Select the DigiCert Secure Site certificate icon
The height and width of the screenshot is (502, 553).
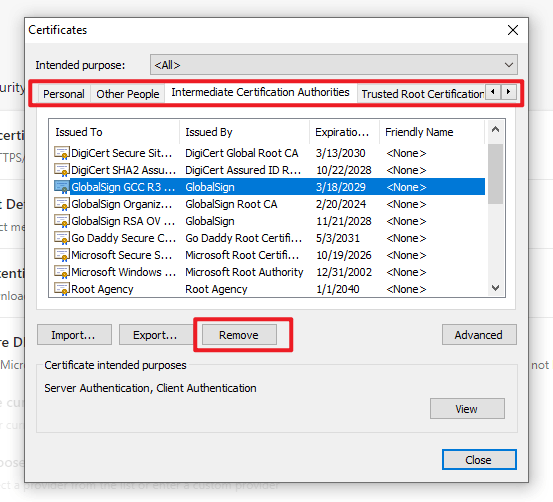point(62,153)
